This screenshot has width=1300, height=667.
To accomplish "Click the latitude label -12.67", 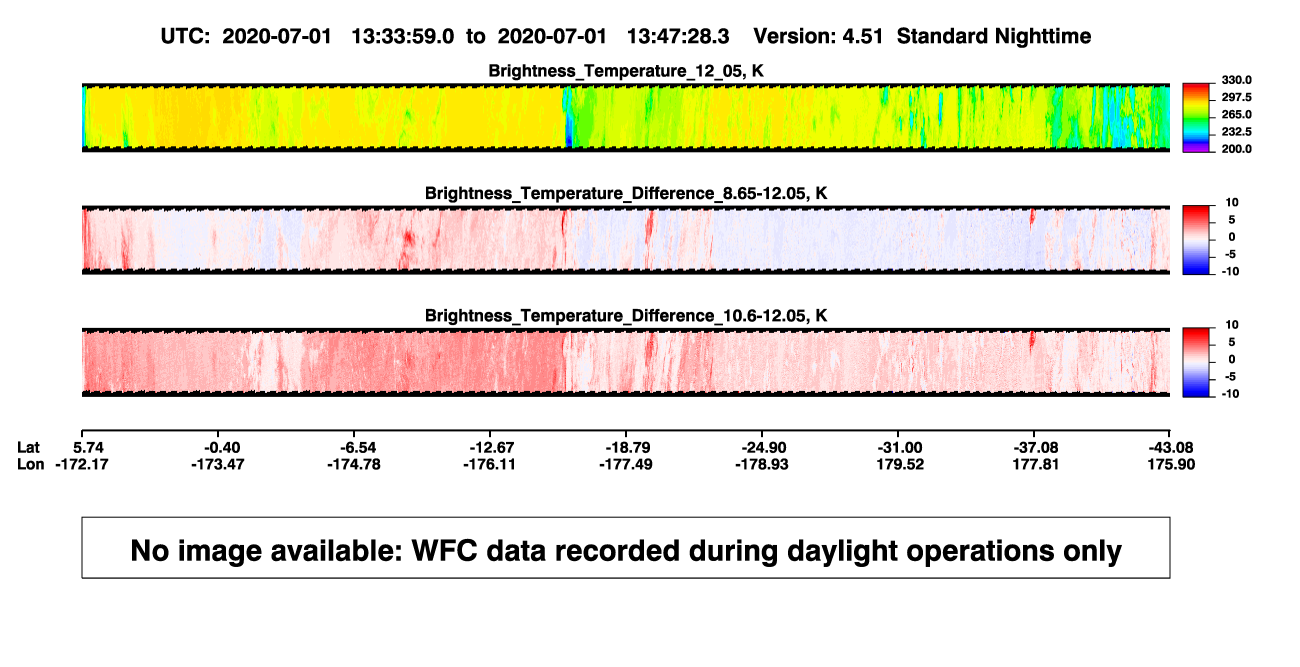I will (490, 447).
